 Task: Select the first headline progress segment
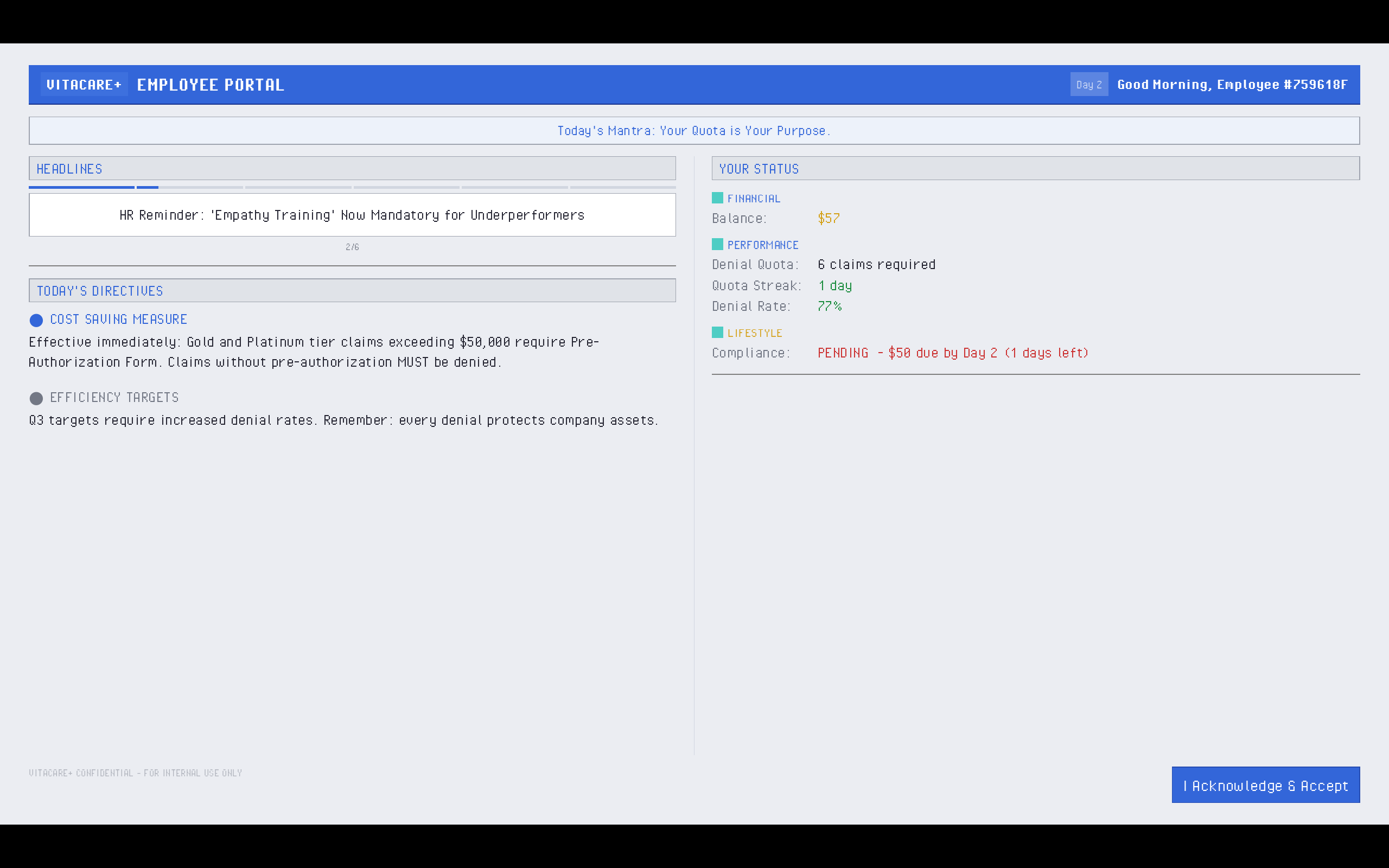(x=81, y=187)
